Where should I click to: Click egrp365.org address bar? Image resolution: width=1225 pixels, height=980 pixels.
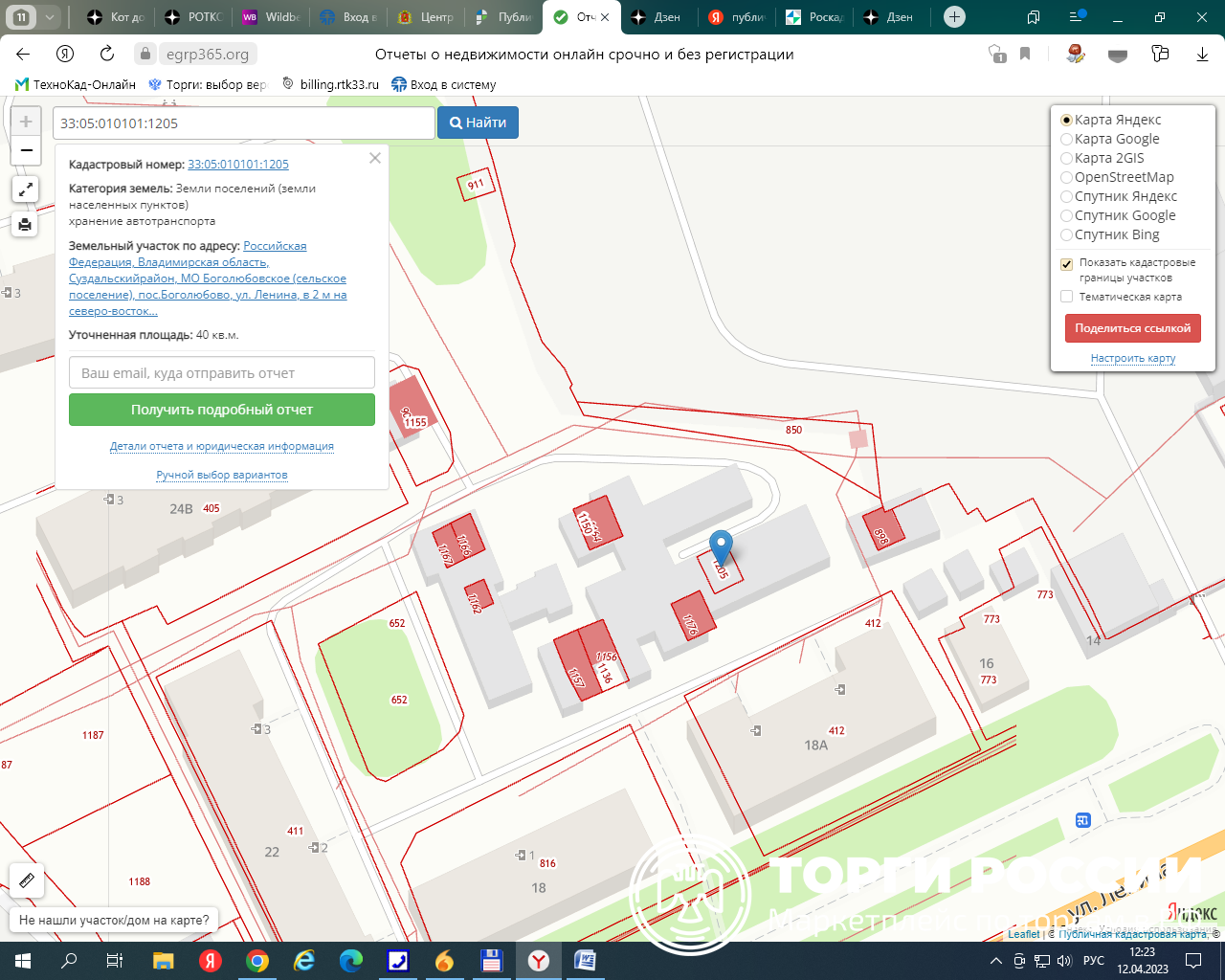coord(208,55)
